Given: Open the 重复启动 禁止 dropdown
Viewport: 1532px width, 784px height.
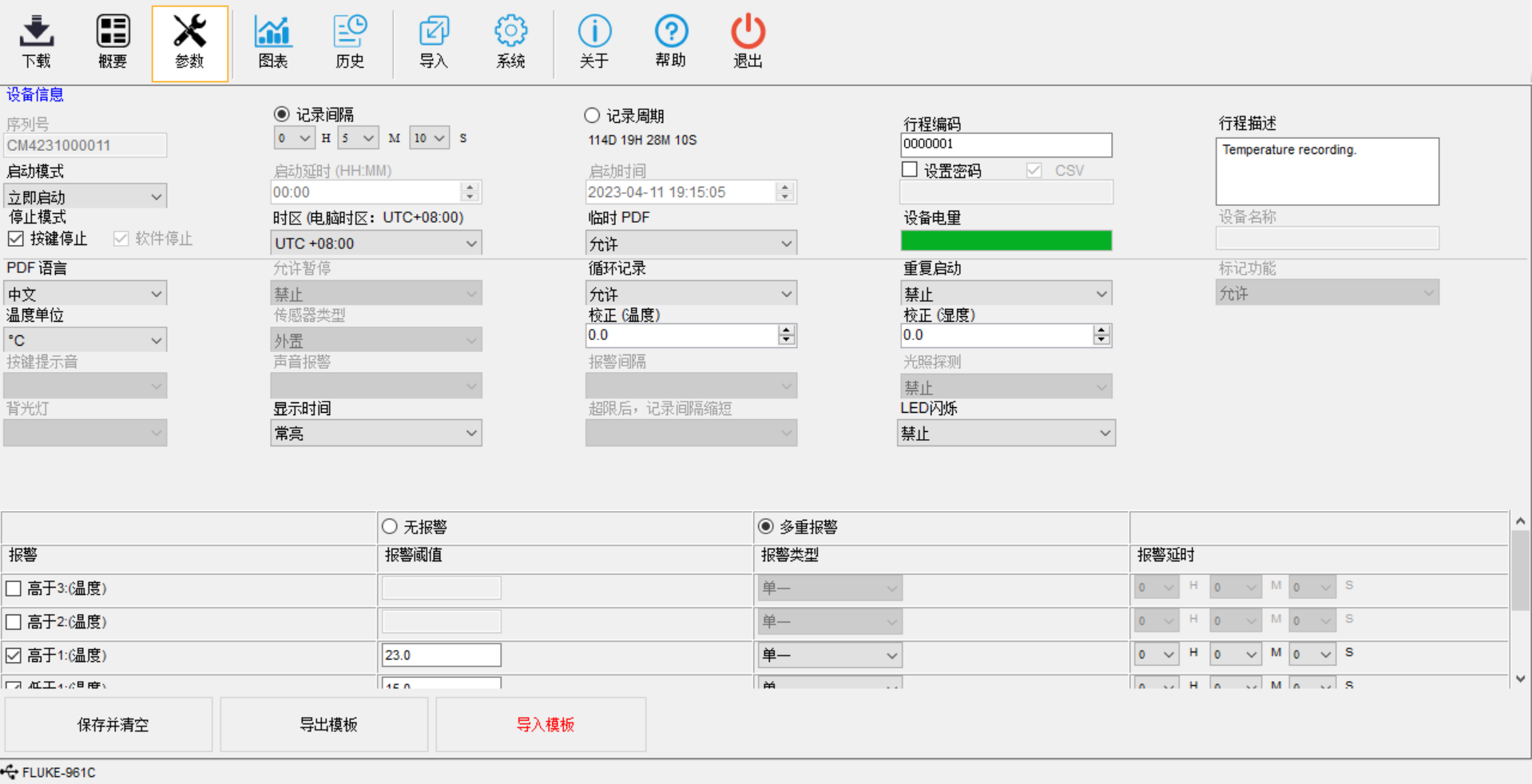Looking at the screenshot, I should 1006,294.
